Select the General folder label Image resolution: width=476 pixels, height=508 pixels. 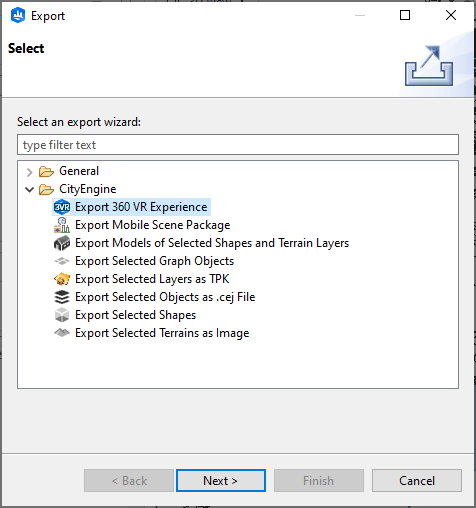click(79, 171)
